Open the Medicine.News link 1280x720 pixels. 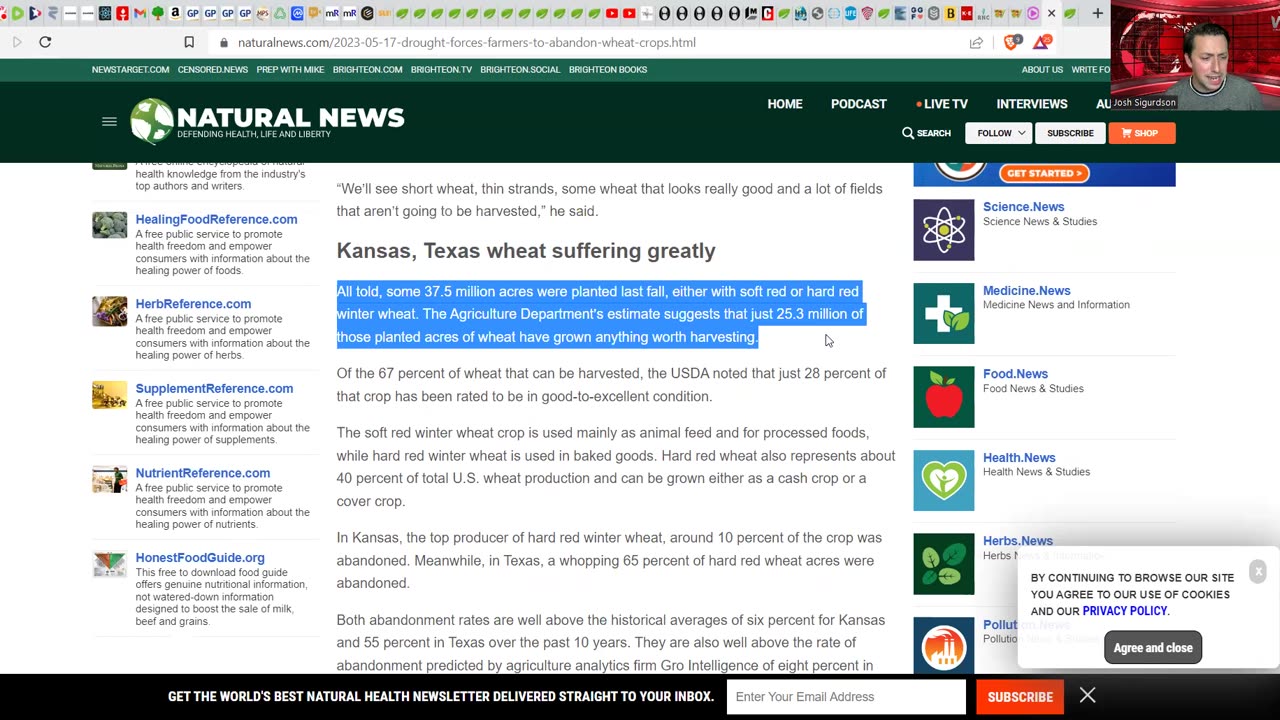point(1026,290)
